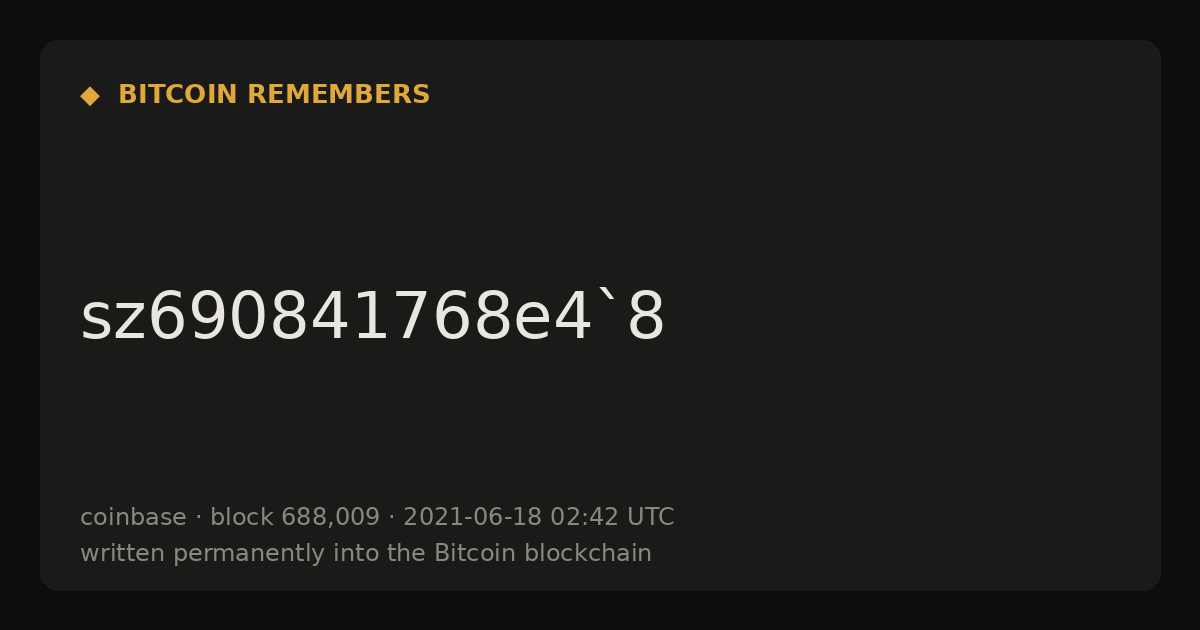Click the final 8 of the message
Viewport: 1200px width, 630px height.
646,318
